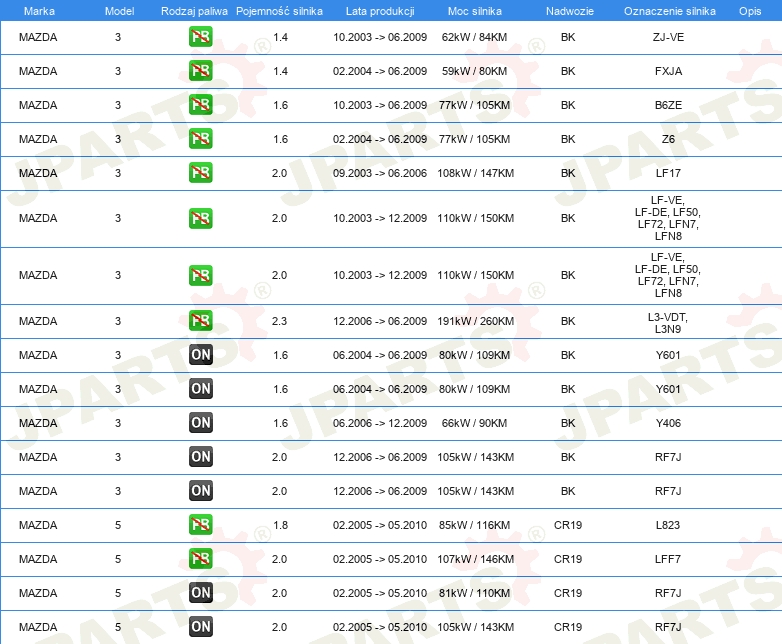Click power value 59kW / 80KM
This screenshot has height=644, width=782.
pos(474,71)
